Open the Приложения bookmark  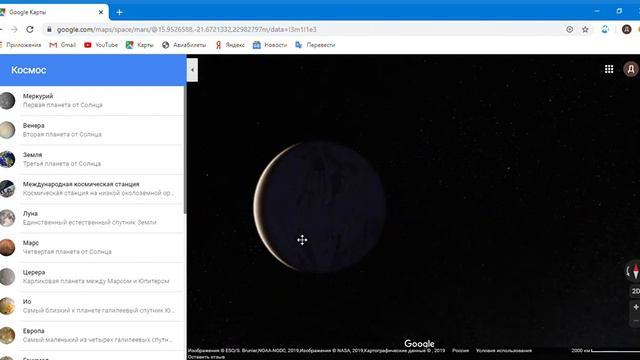tap(20, 45)
